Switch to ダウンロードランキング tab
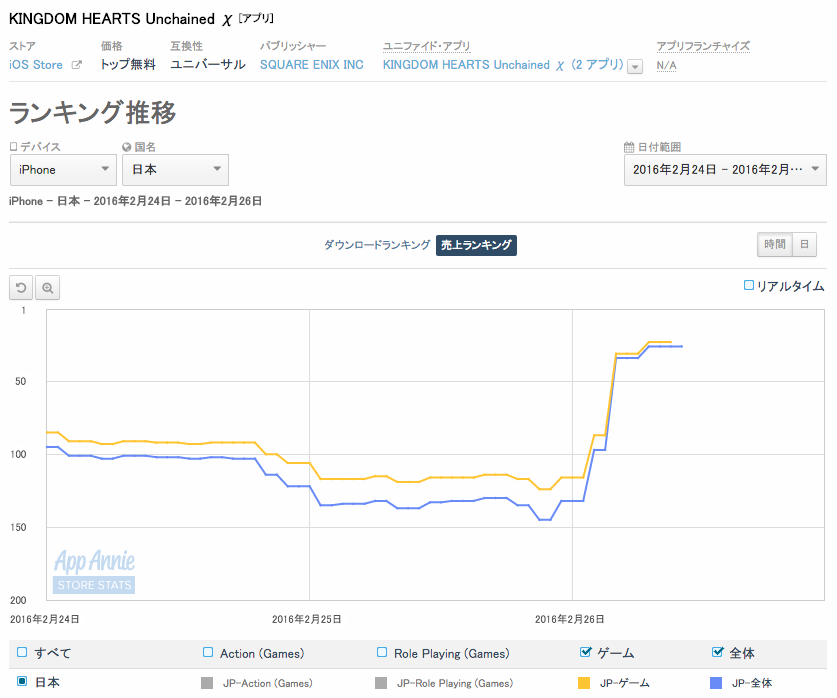This screenshot has width=837, height=698. (x=377, y=245)
